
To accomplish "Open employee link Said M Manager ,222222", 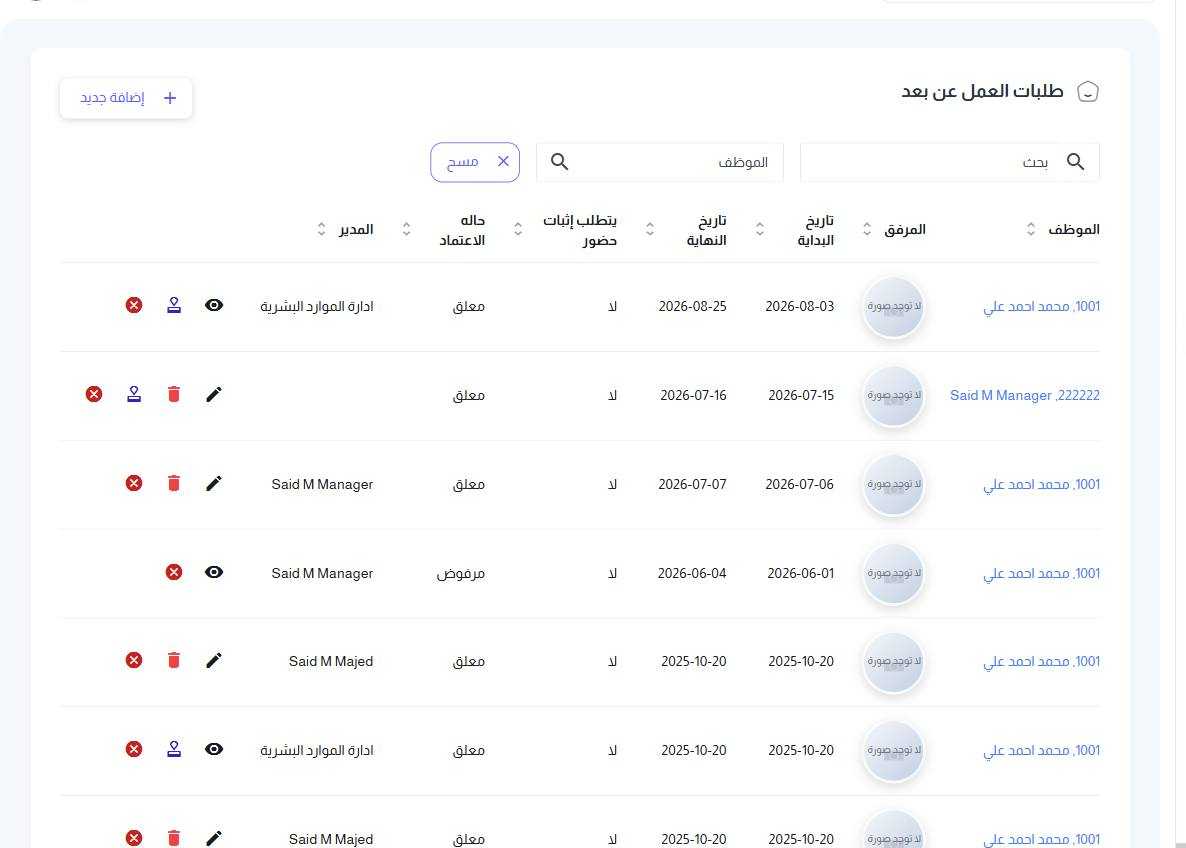I will pyautogui.click(x=1025, y=395).
